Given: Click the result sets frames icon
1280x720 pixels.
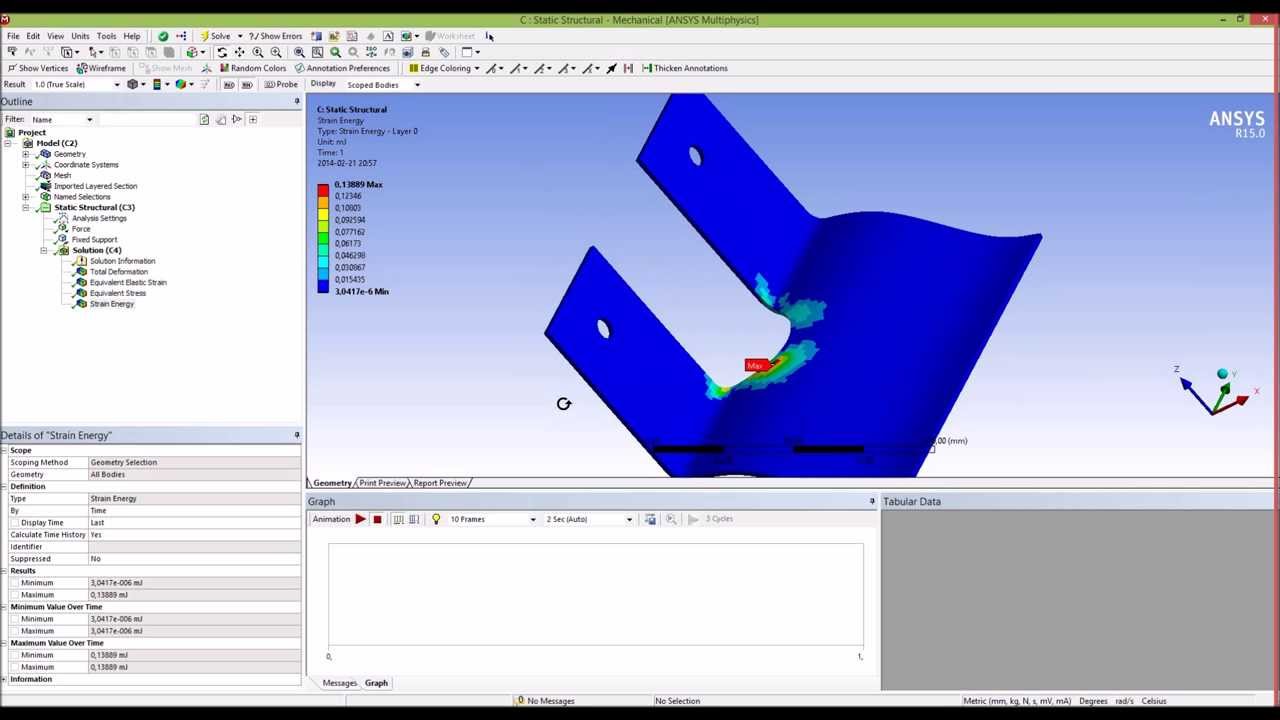Looking at the screenshot, I should point(414,519).
